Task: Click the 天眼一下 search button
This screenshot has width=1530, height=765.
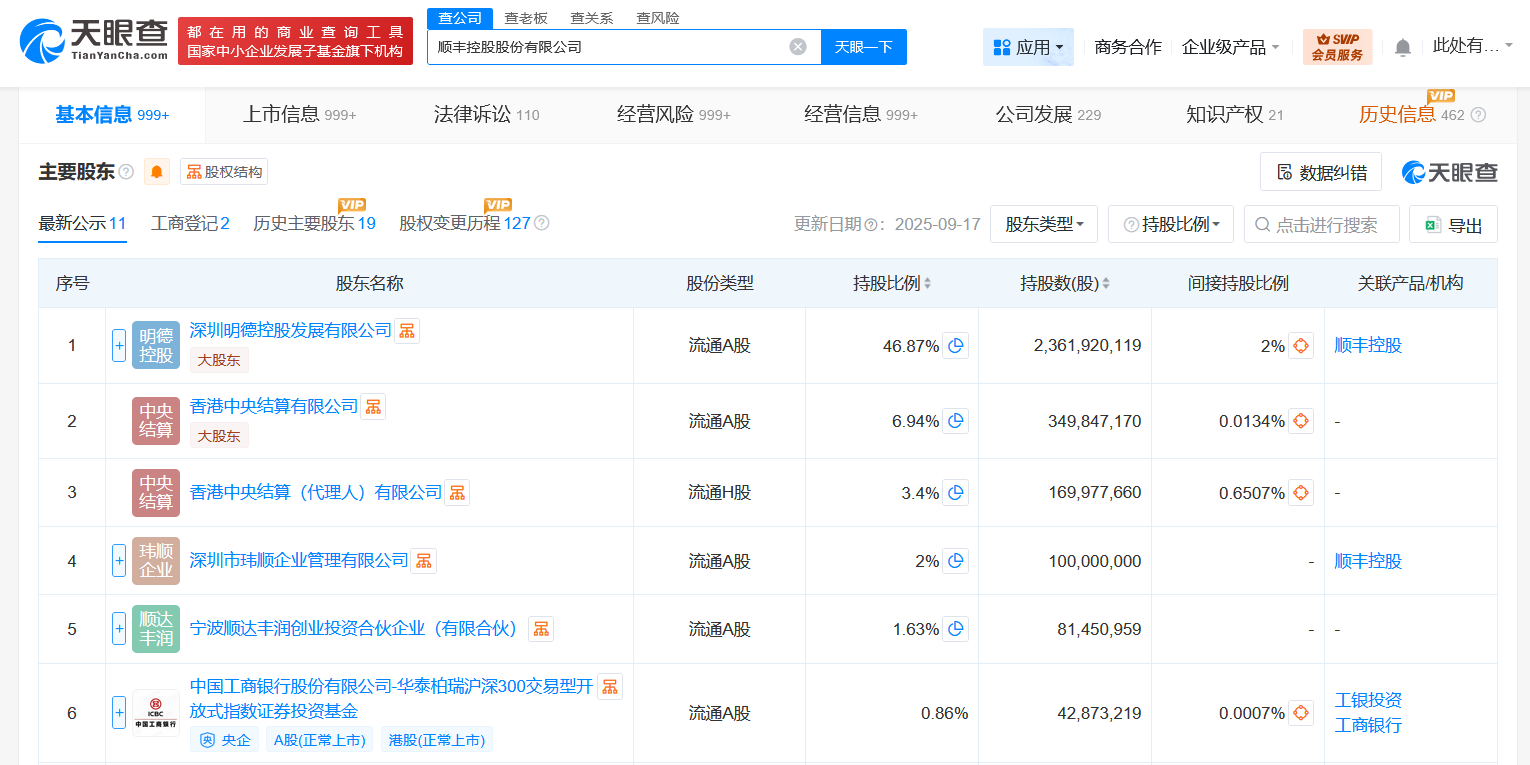Action: click(x=863, y=47)
